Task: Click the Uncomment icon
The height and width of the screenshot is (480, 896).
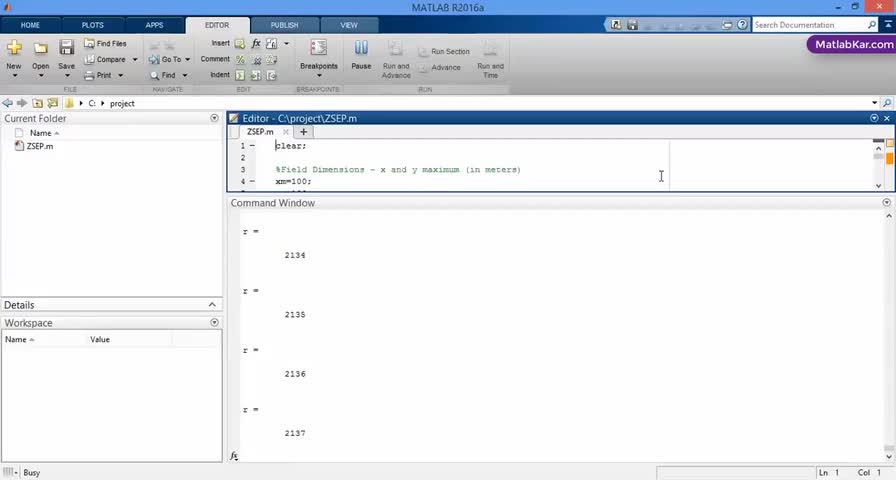Action: (256, 59)
